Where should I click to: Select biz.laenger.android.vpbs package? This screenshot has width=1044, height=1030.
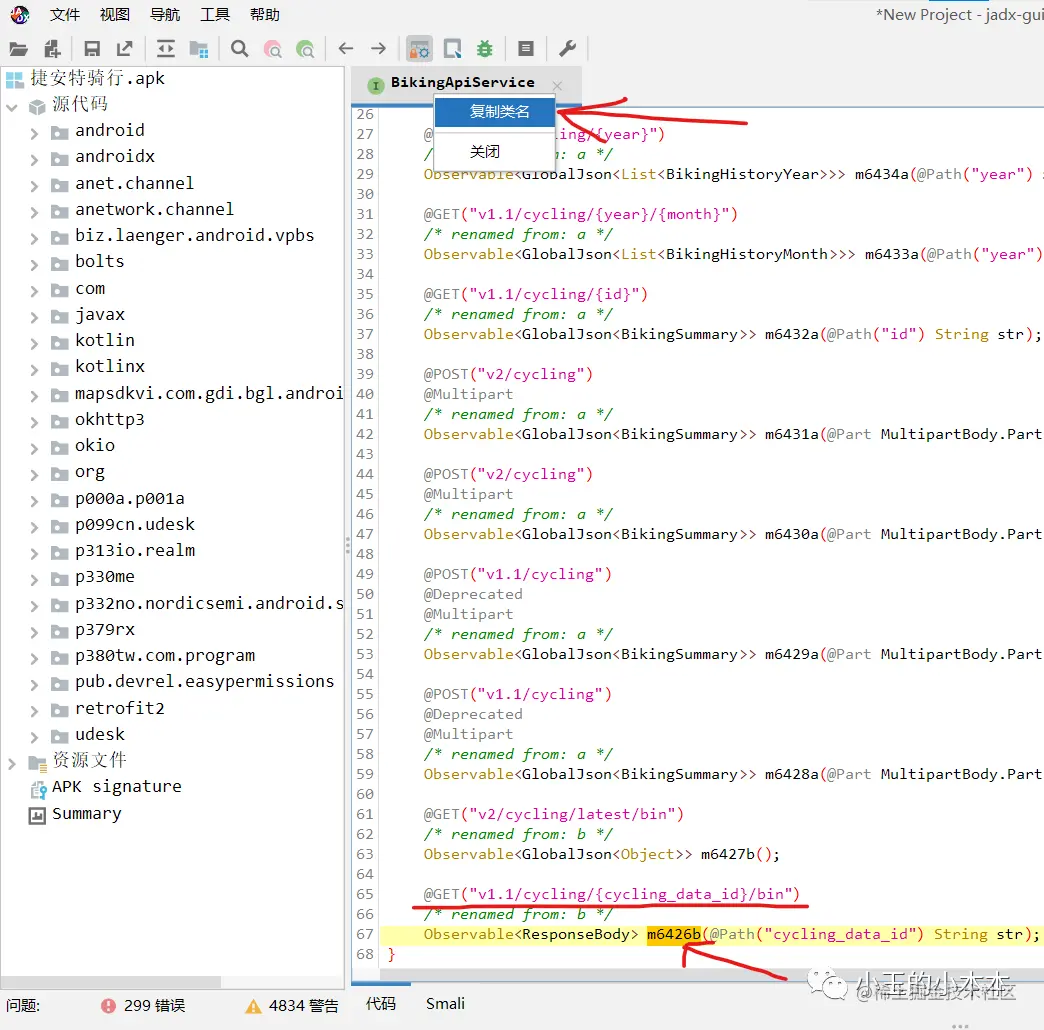click(194, 235)
